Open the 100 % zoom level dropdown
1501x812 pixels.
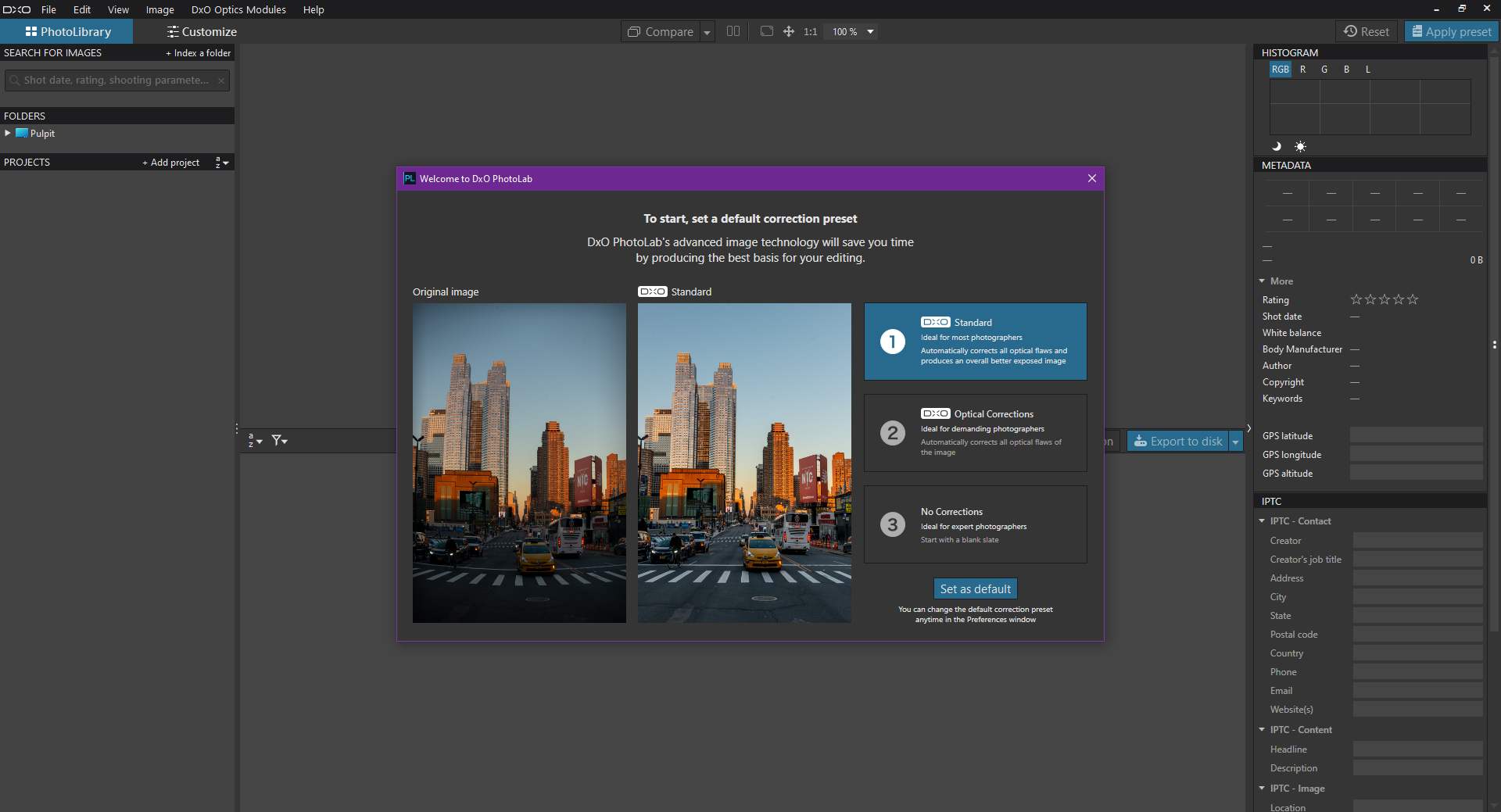(870, 31)
